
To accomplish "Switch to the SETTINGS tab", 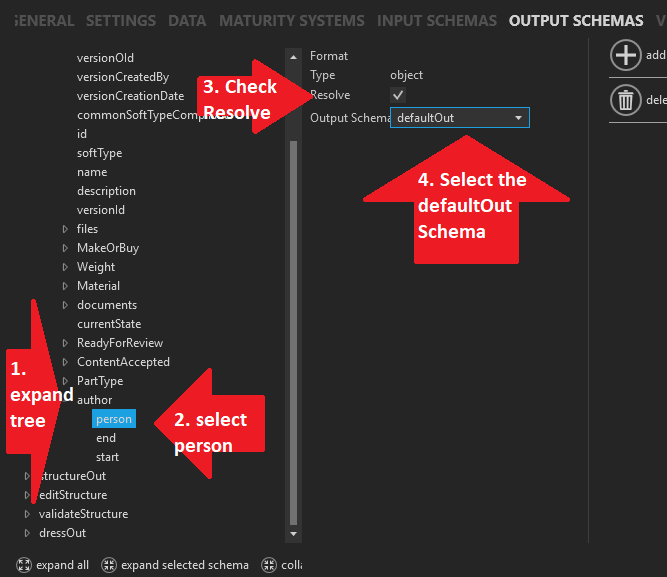I will pyautogui.click(x=121, y=21).
